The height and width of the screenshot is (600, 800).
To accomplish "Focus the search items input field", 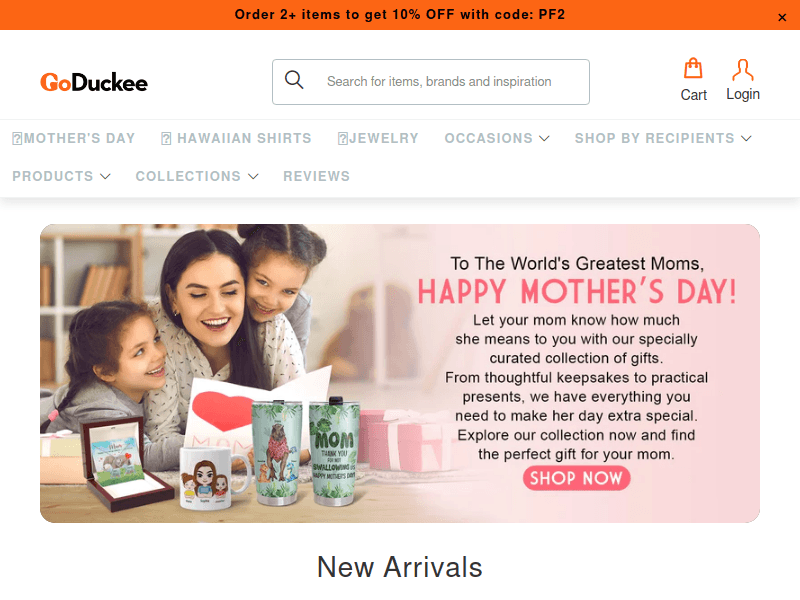I will tap(439, 82).
